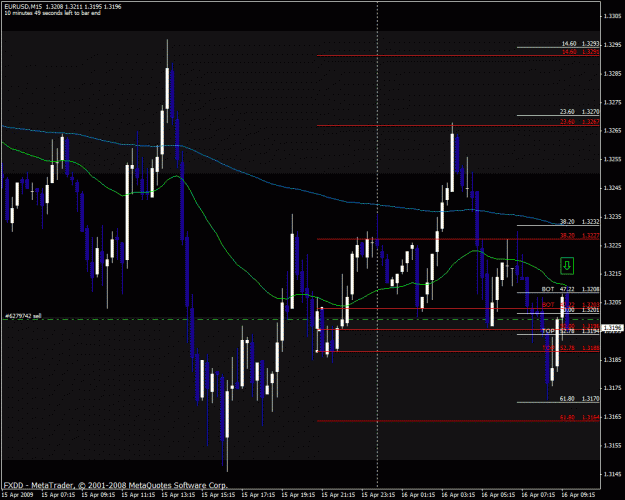Click the '15 Apr 07:15' time axis label
The width and height of the screenshot is (625, 500).
(x=58, y=495)
